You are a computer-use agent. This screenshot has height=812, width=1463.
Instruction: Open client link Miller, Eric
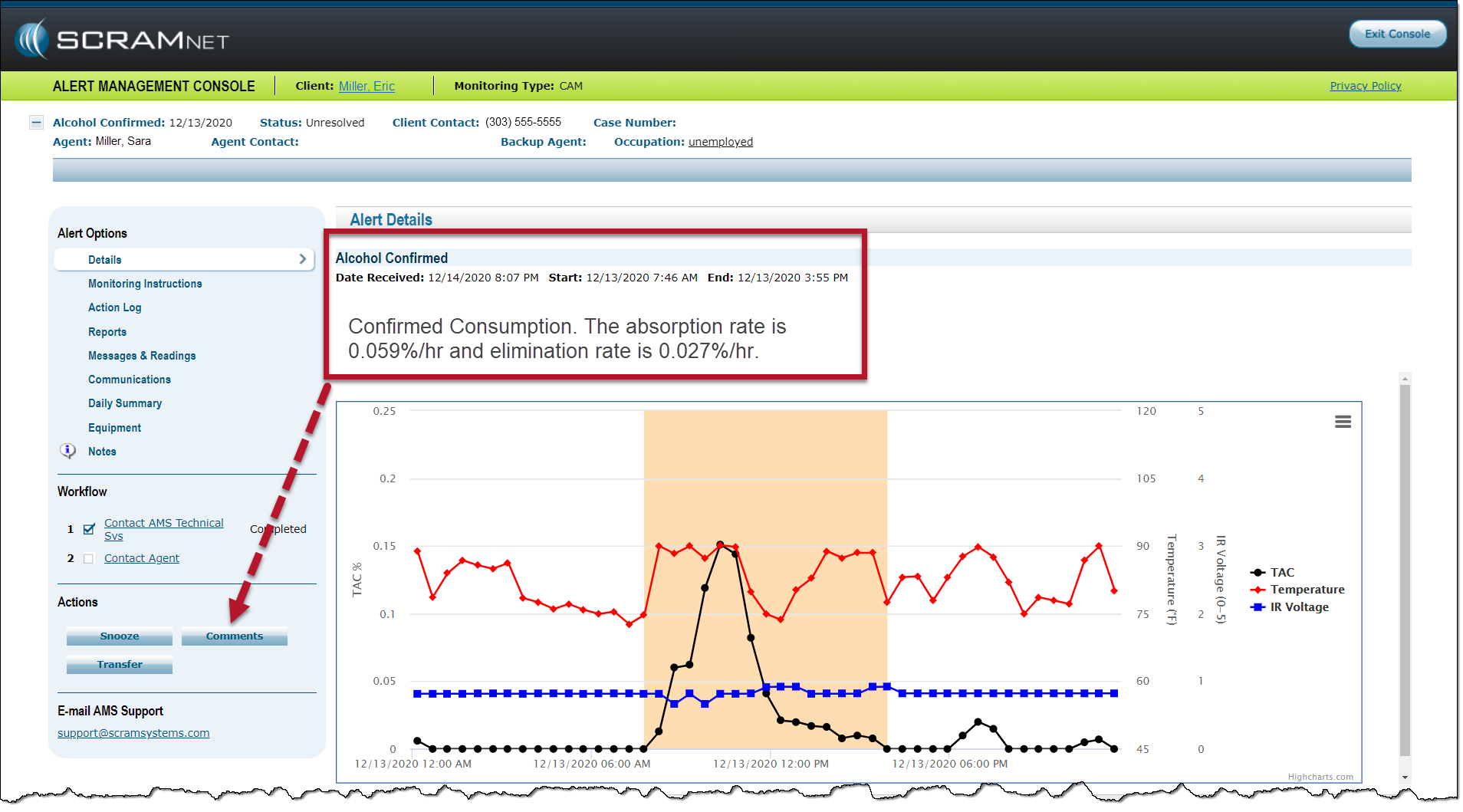367,86
